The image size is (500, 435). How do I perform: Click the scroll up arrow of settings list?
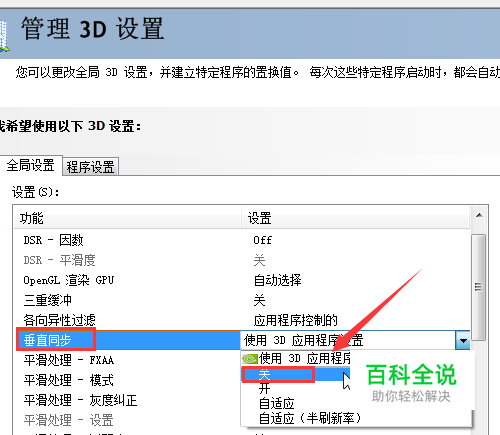479,215
